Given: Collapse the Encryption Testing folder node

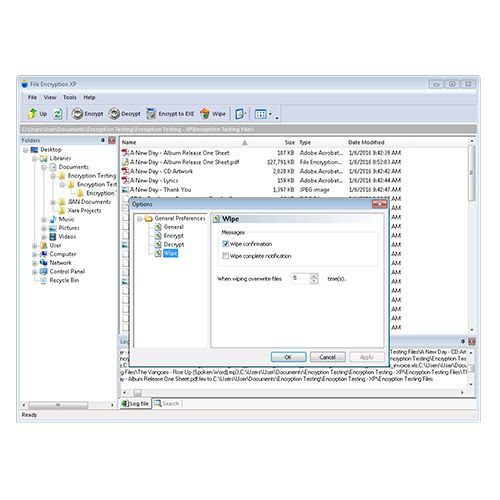Looking at the screenshot, I should pos(53,176).
